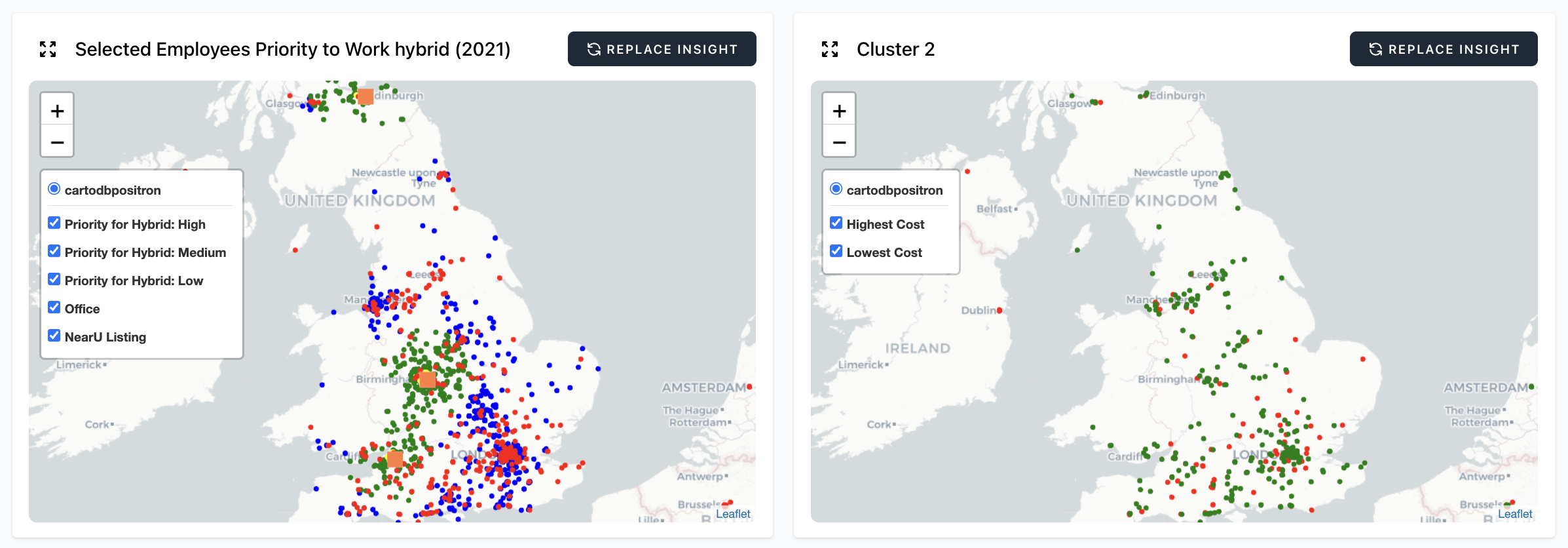
Task: Click the Selected Employees Priority to Work hybrid title
Action: (293, 49)
